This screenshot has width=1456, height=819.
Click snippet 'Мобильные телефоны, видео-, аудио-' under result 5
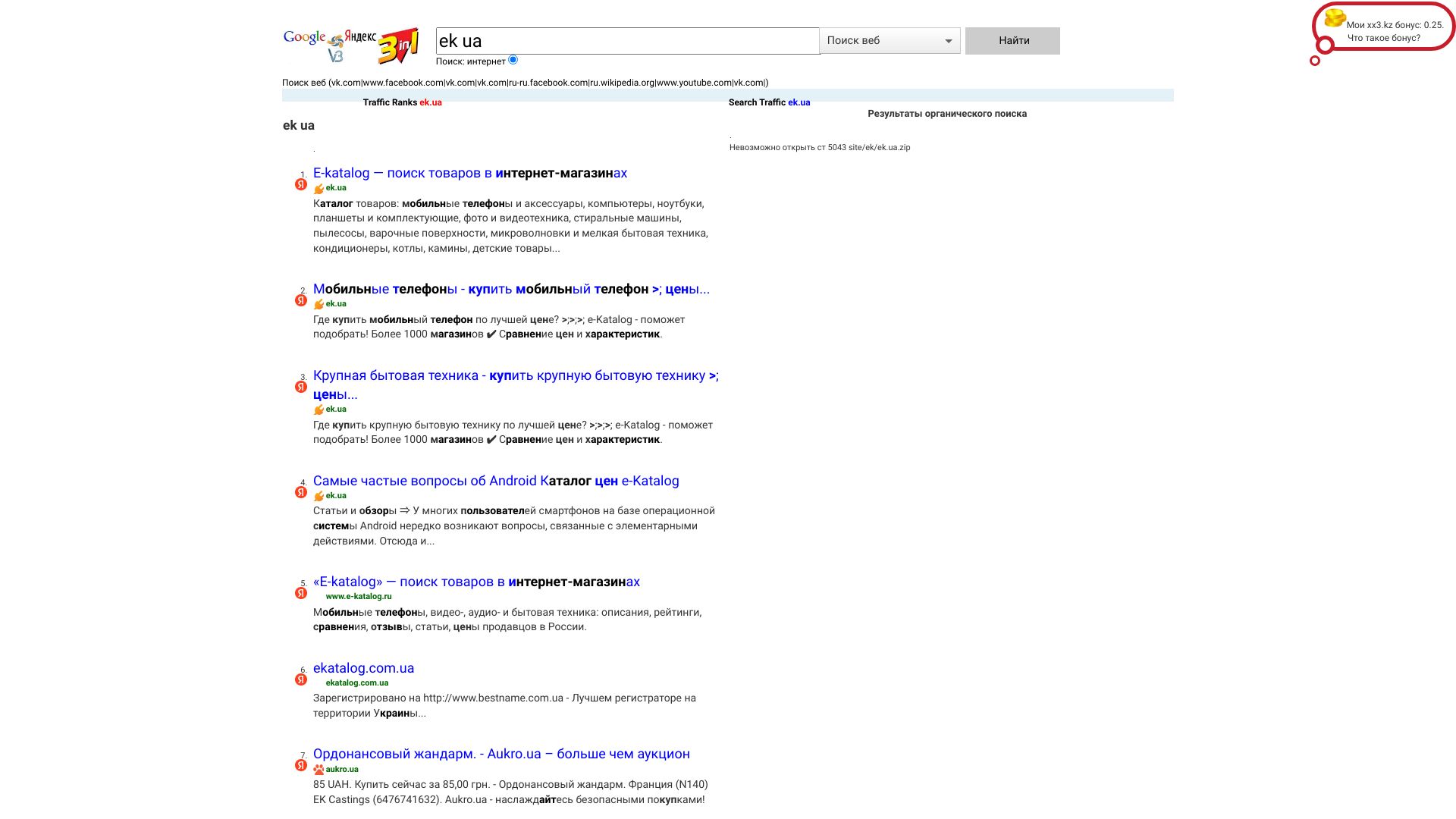pos(507,620)
